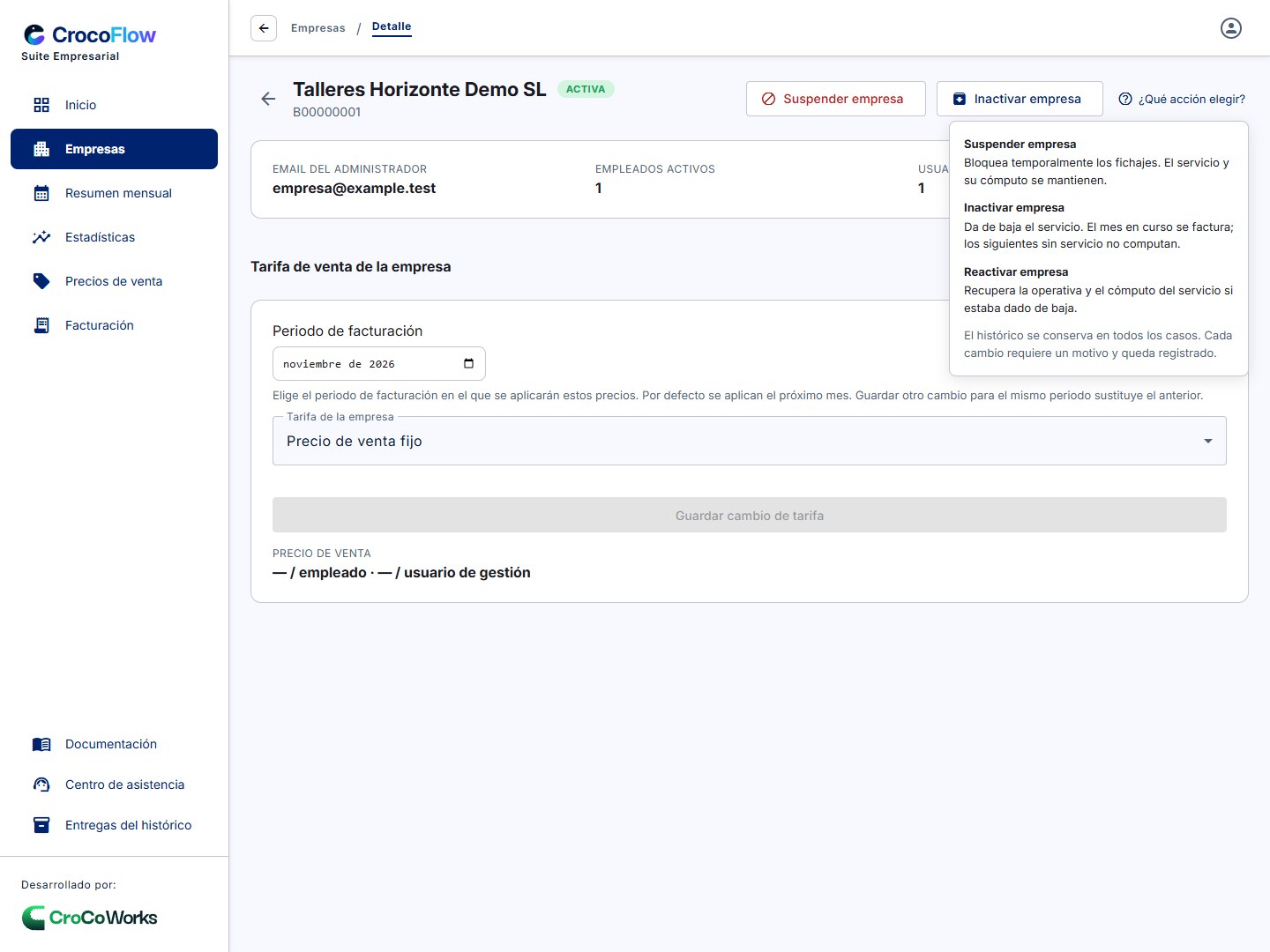Open Centro de asistencia in sidebar
The height and width of the screenshot is (952, 1270).
[x=115, y=785]
